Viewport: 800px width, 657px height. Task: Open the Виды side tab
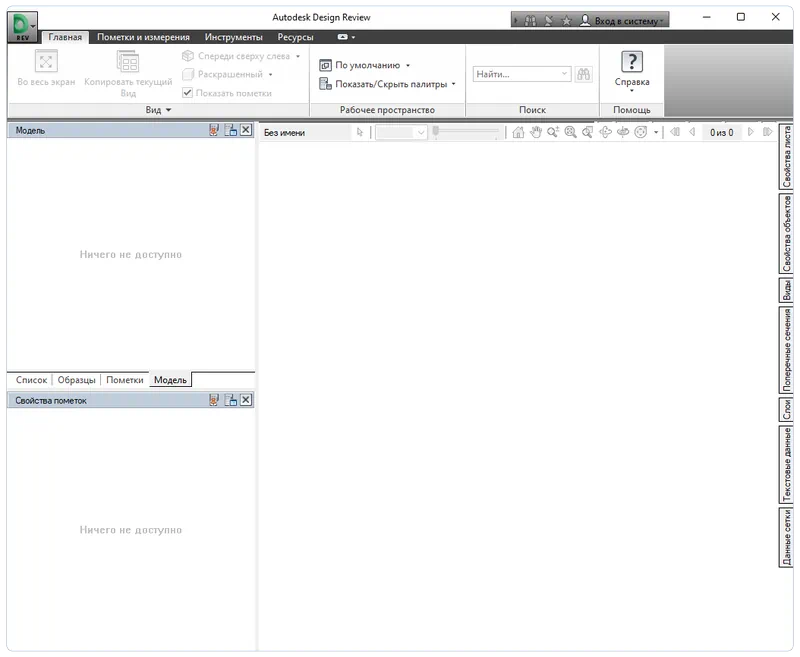click(786, 290)
